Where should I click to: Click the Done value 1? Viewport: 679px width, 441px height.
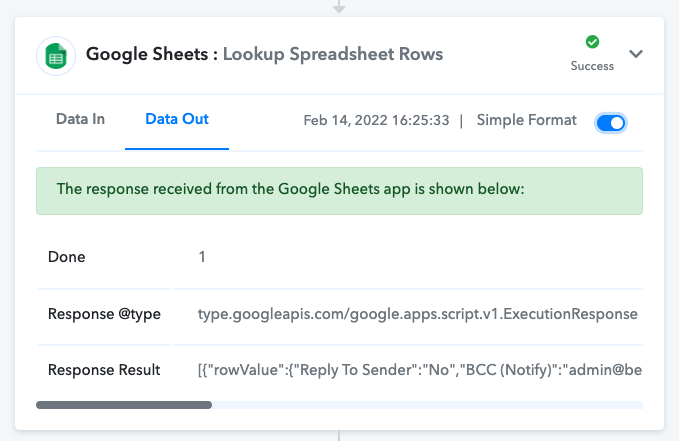[202, 257]
